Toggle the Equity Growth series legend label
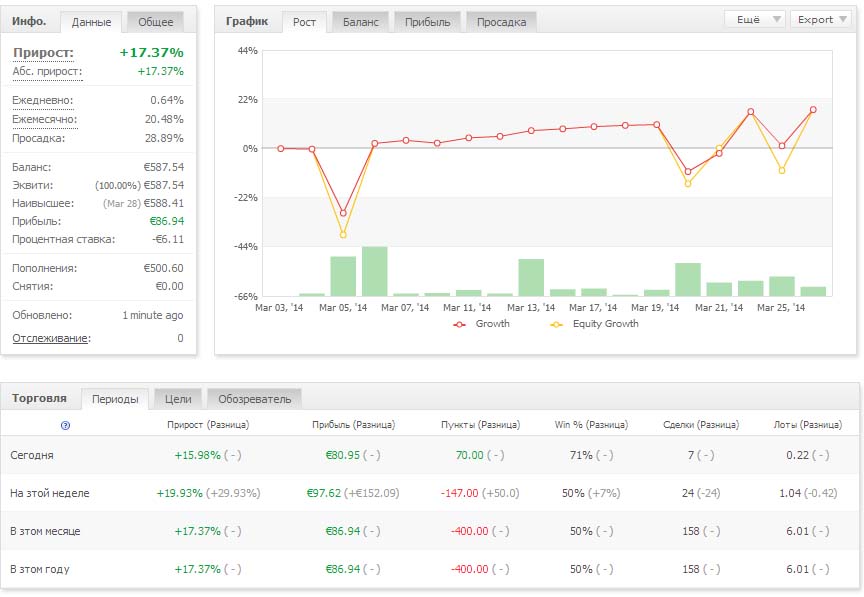Image resolution: width=864 pixels, height=597 pixels. [605, 324]
